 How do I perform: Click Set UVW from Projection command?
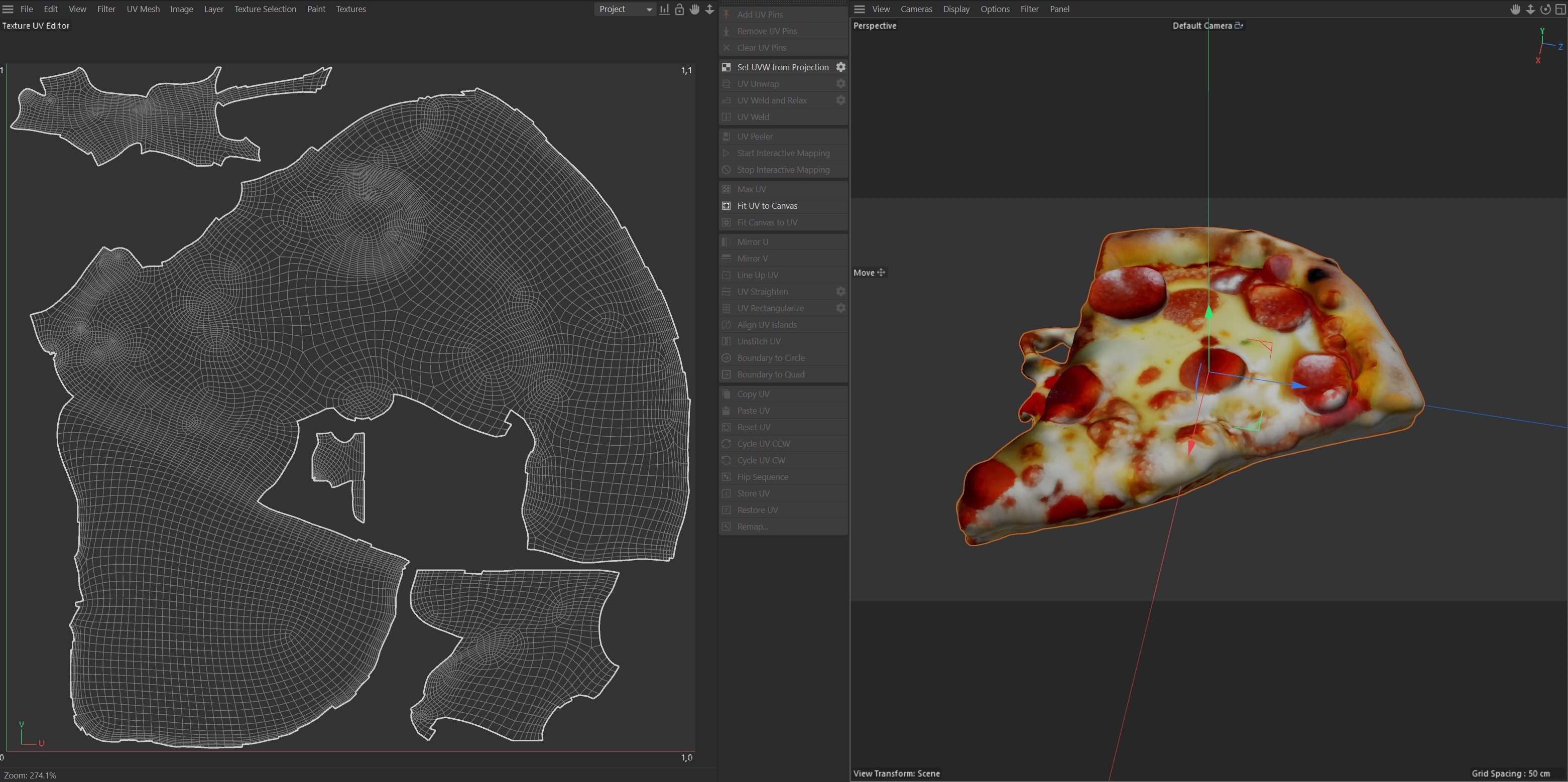pyautogui.click(x=783, y=67)
